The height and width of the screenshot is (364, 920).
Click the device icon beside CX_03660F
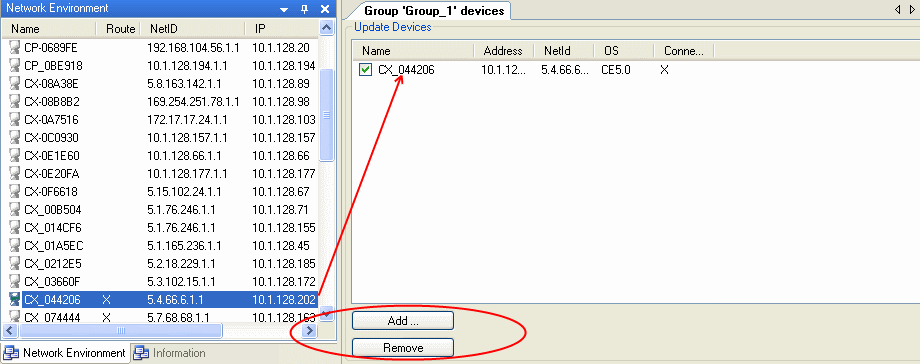tap(15, 281)
